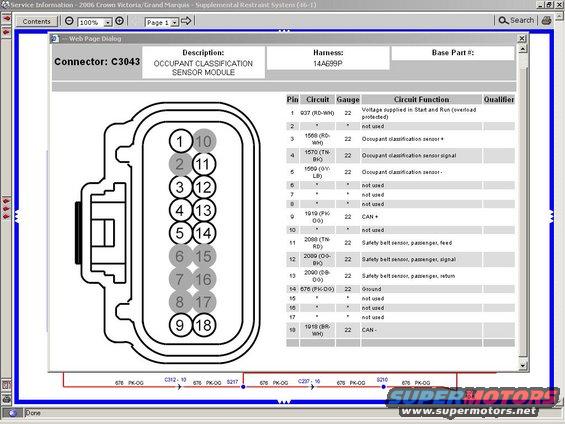Click the dialog vertical scrollbar track
Viewport: 565px width, 424px height.
[522, 207]
